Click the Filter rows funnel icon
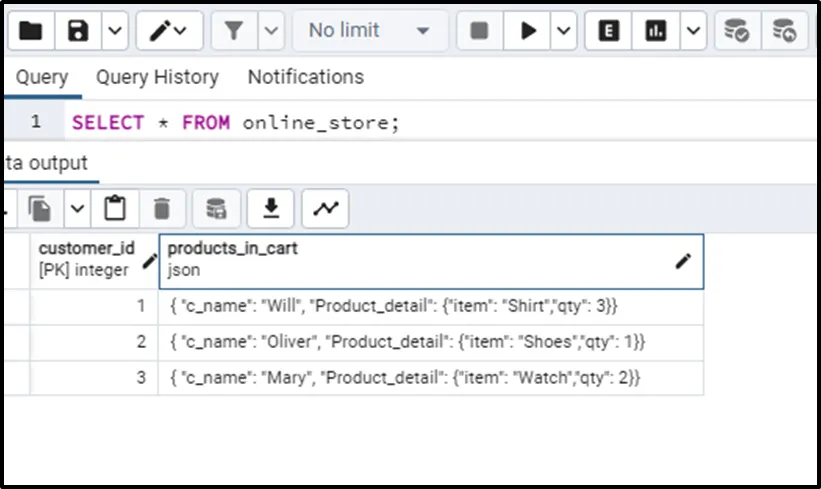821x489 pixels. [x=234, y=31]
